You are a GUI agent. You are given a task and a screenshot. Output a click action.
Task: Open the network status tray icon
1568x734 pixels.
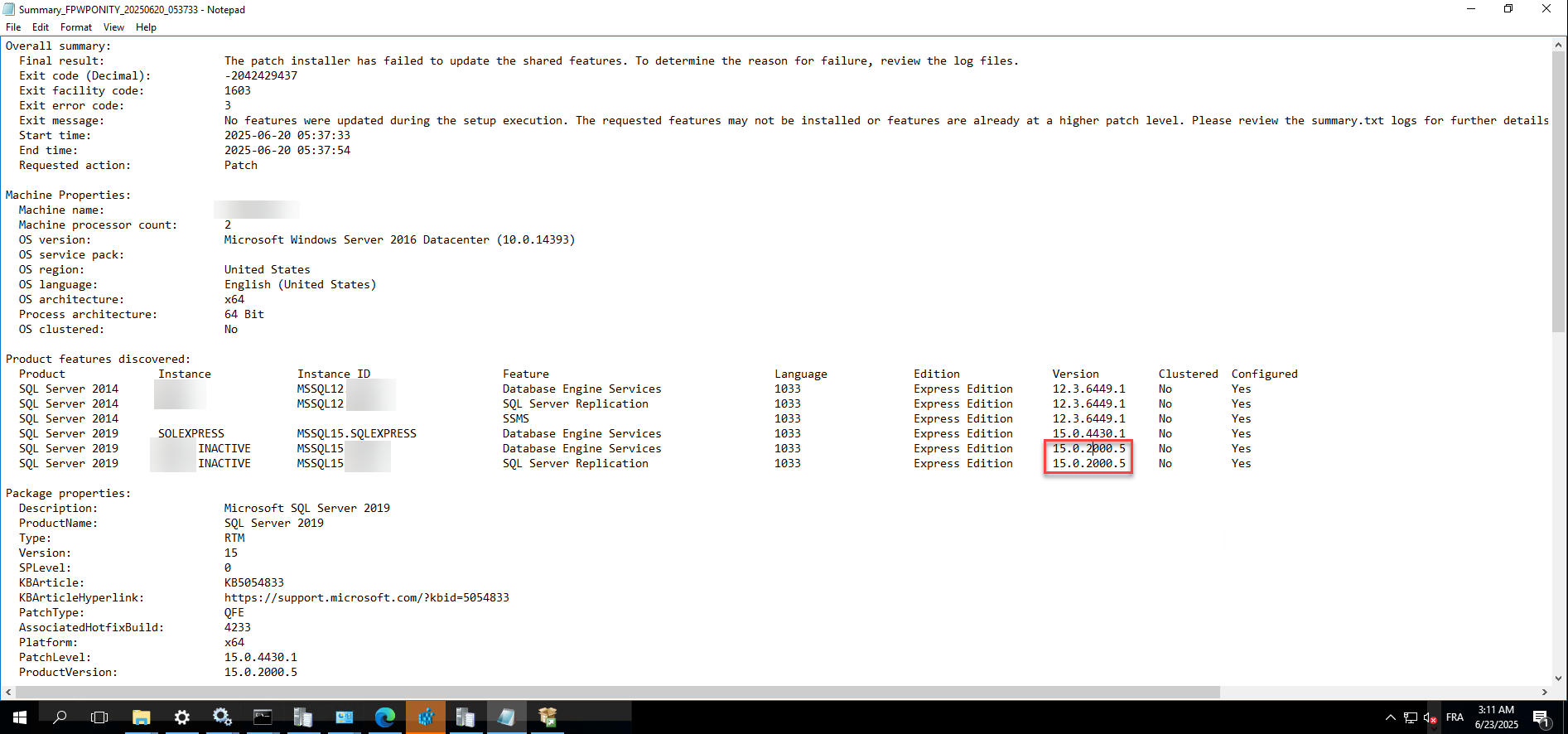(1411, 717)
